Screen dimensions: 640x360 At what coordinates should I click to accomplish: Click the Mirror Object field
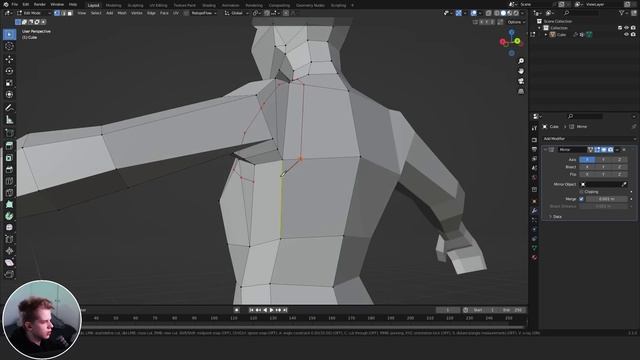pos(604,184)
